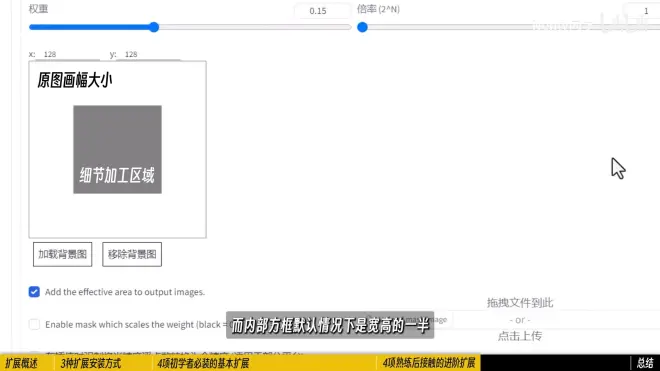Enable mask which scales the weight checkbox

[34, 324]
